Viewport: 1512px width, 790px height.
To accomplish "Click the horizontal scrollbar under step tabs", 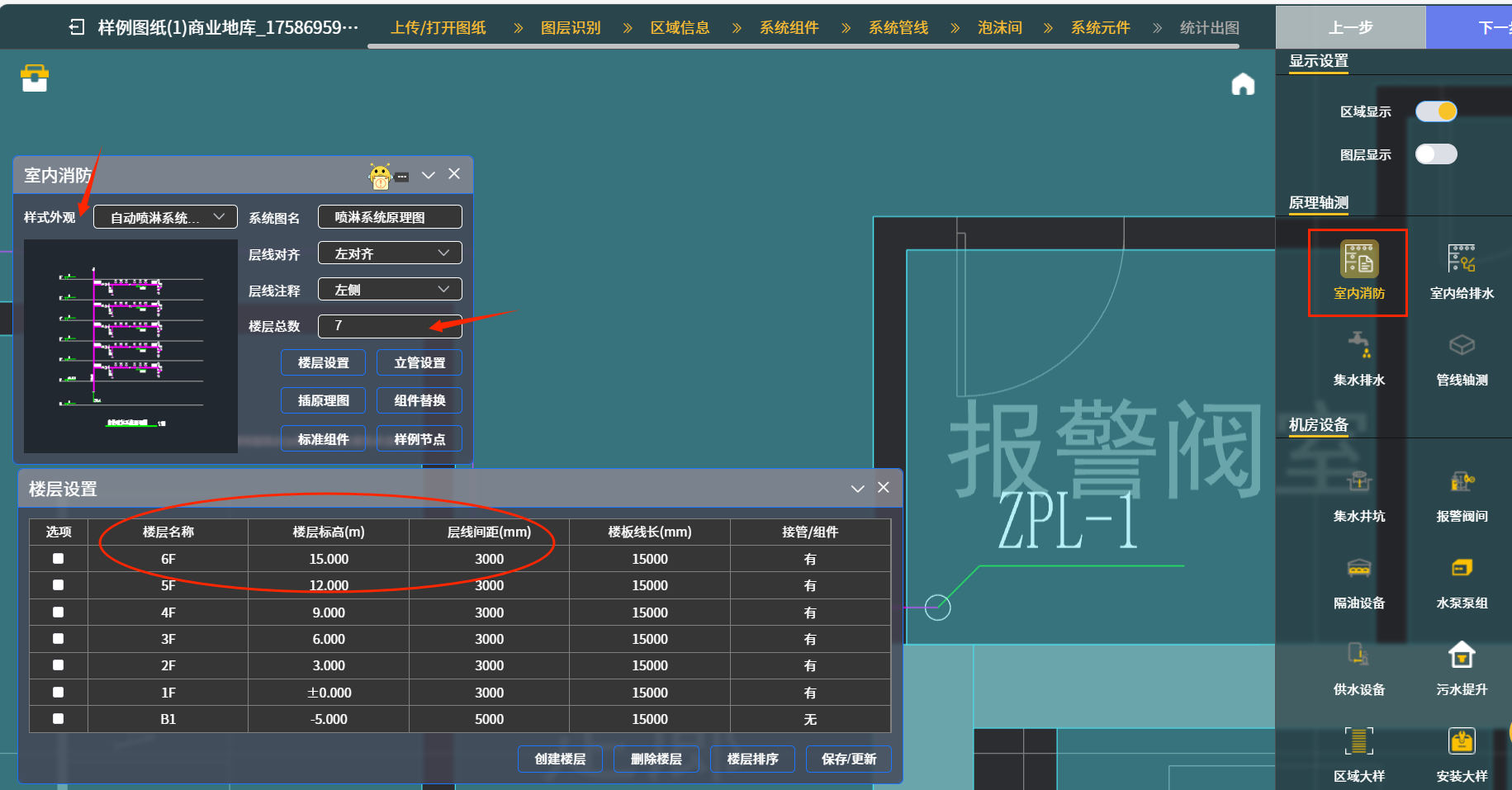I will coord(803,46).
